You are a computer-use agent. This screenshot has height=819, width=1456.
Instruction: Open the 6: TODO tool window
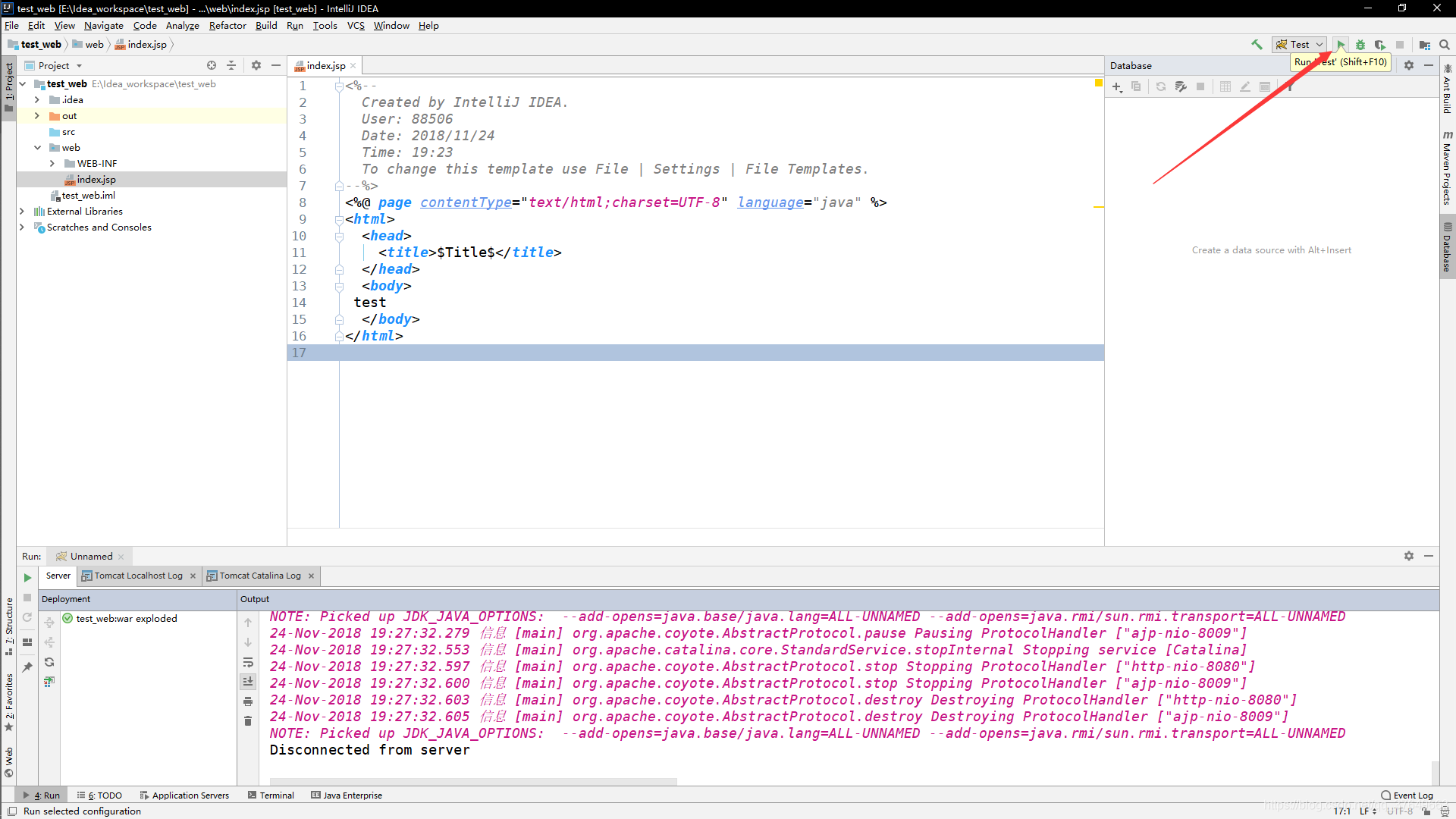(99, 795)
